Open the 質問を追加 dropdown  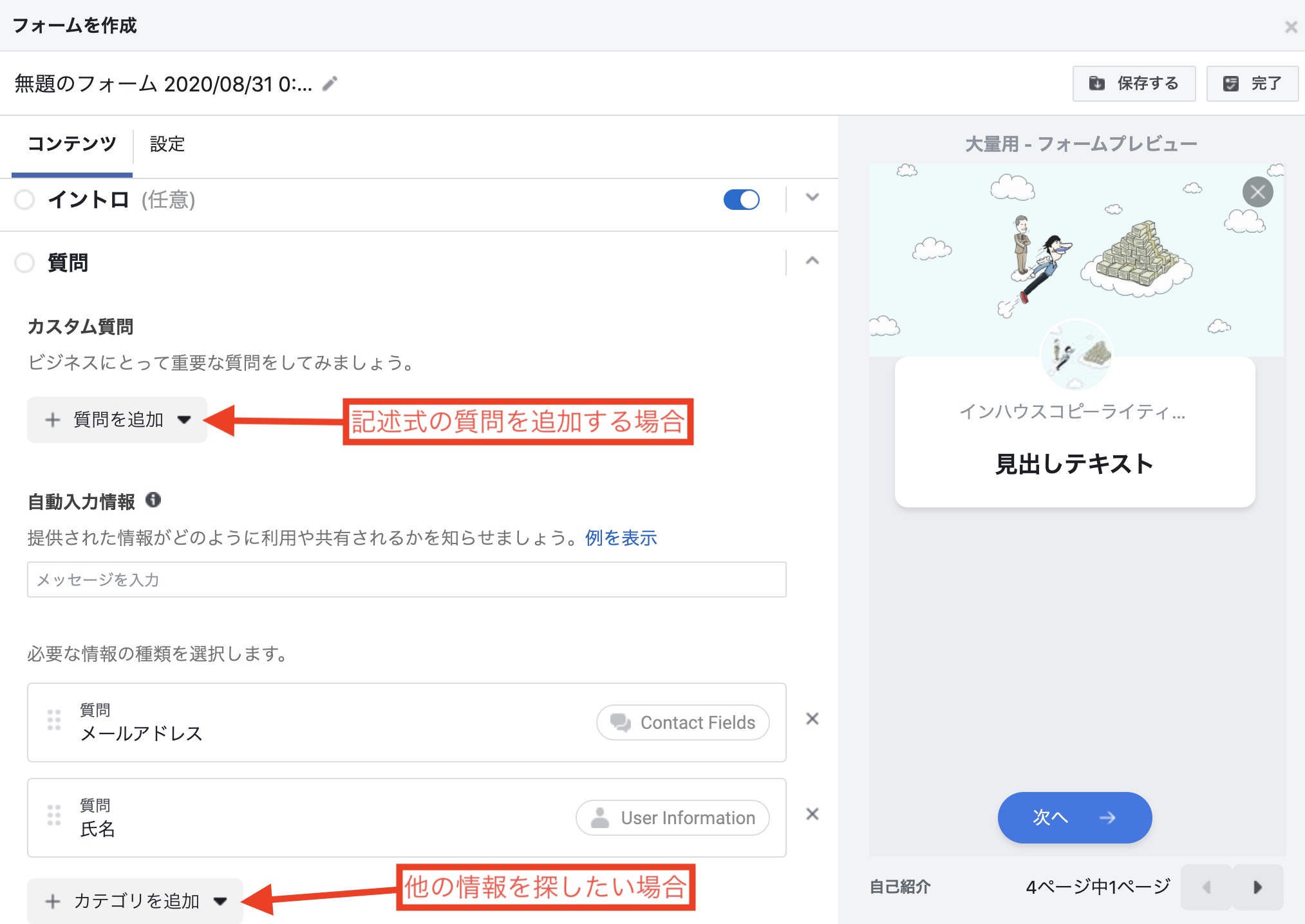coord(117,420)
